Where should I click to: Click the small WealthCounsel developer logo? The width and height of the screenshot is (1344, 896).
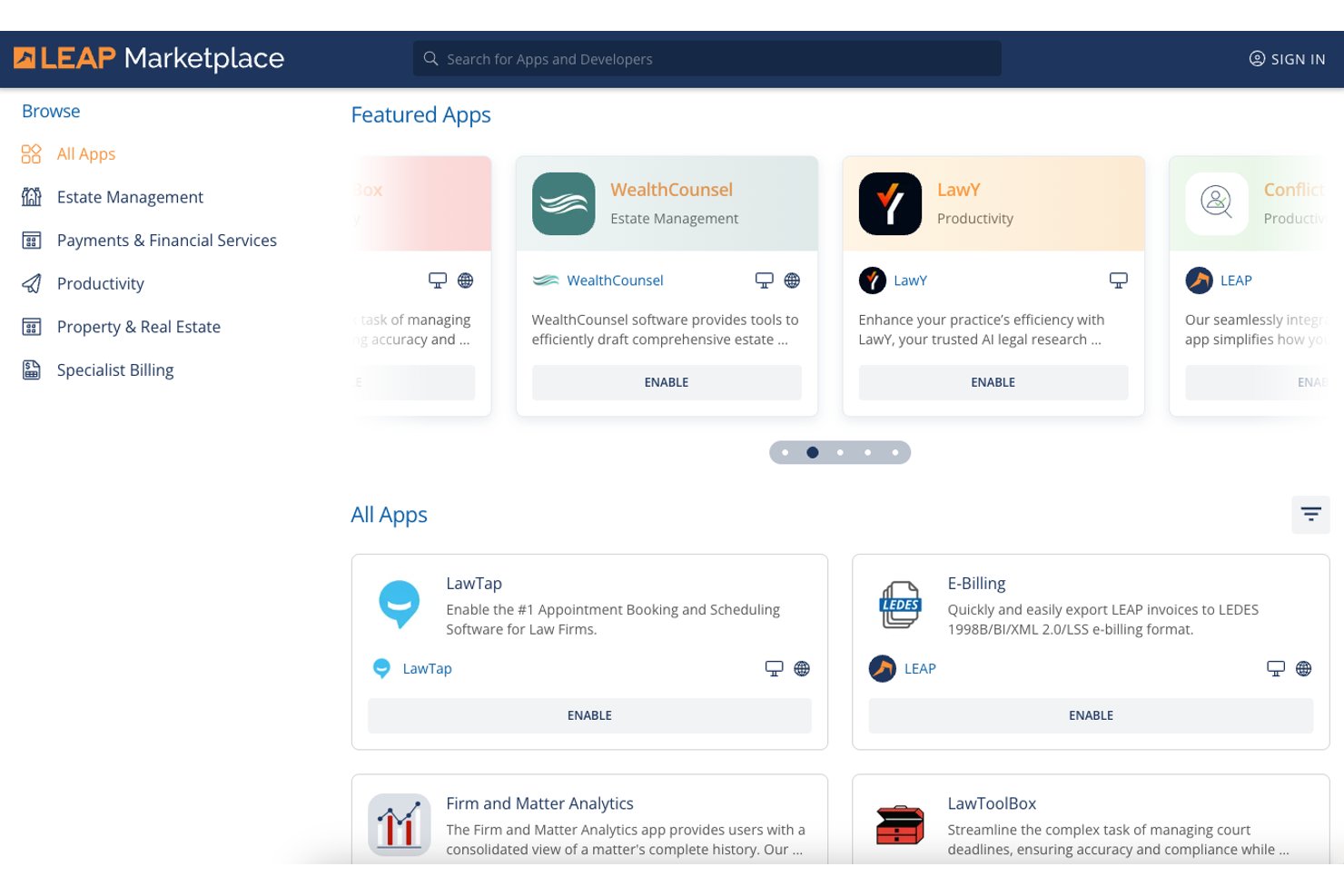[x=546, y=281]
